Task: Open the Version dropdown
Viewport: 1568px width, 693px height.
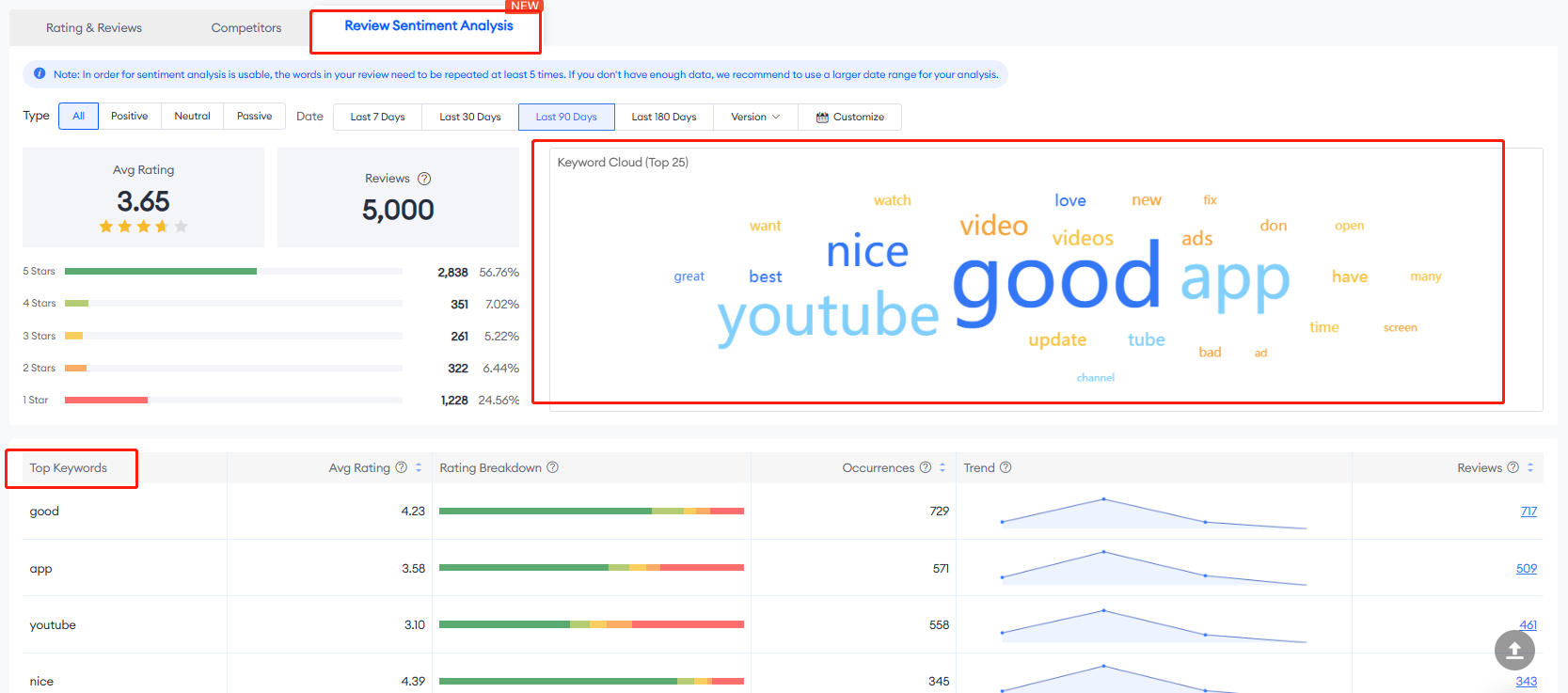Action: pyautogui.click(x=755, y=118)
